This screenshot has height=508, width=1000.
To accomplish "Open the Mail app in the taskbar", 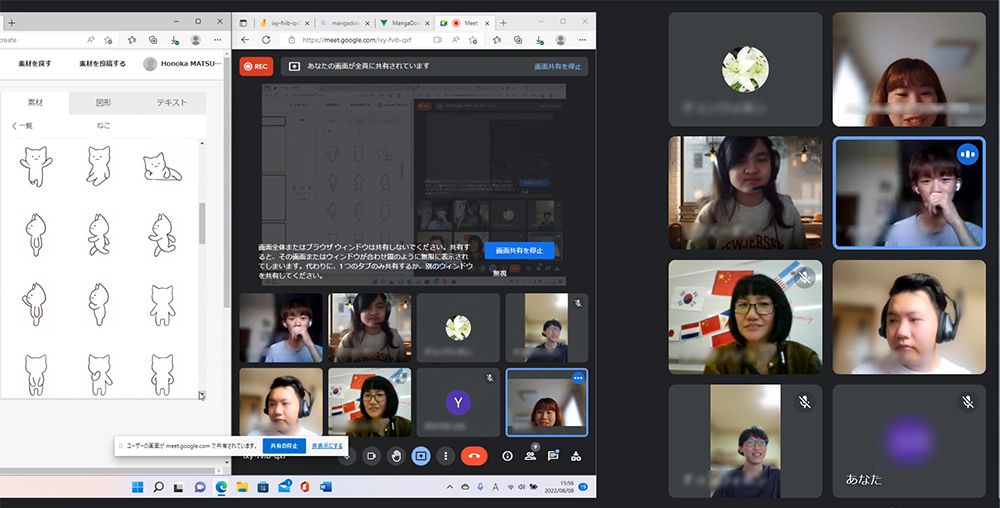I will pyautogui.click(x=284, y=487).
